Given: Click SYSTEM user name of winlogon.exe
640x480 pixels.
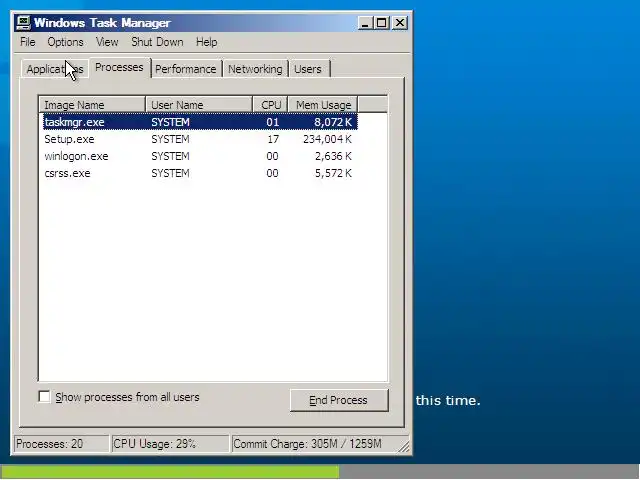Looking at the screenshot, I should pyautogui.click(x=170, y=156).
